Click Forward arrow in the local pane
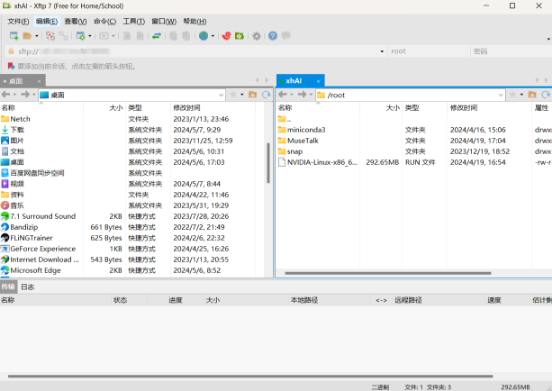This screenshot has height=391, width=552. pos(25,94)
